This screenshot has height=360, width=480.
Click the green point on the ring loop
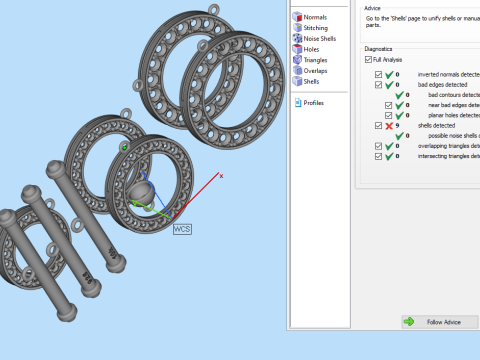coord(125,148)
